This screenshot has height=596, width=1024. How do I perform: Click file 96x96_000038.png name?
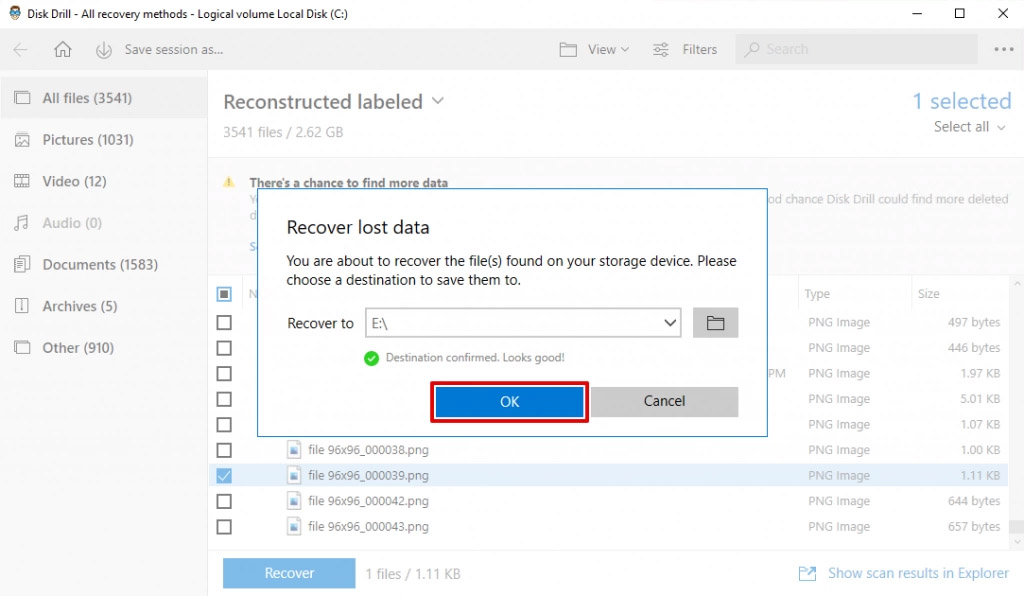pos(368,450)
